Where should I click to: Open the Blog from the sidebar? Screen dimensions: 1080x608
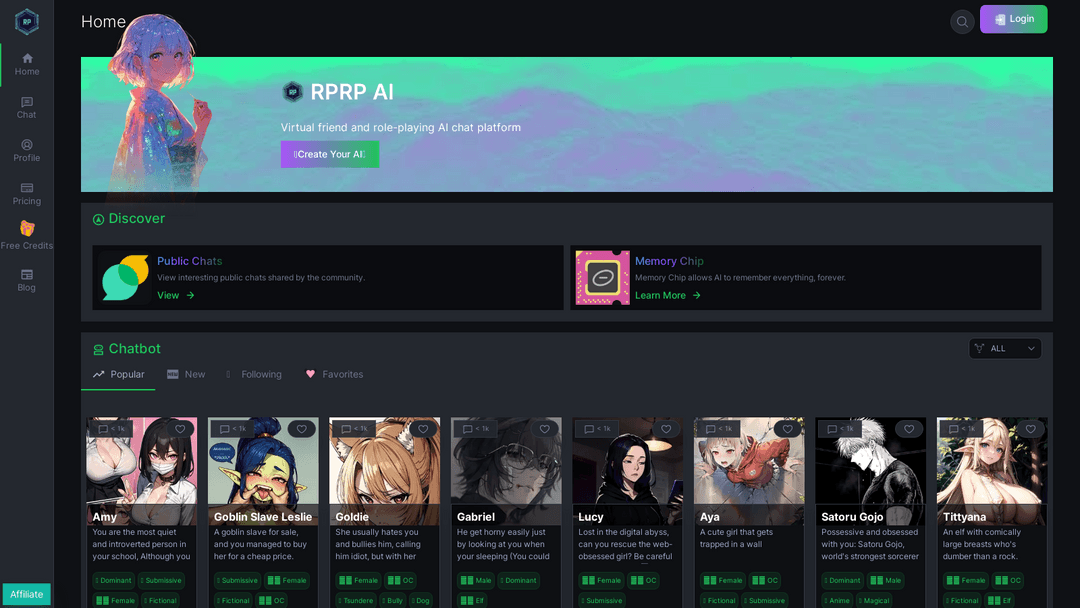27,280
